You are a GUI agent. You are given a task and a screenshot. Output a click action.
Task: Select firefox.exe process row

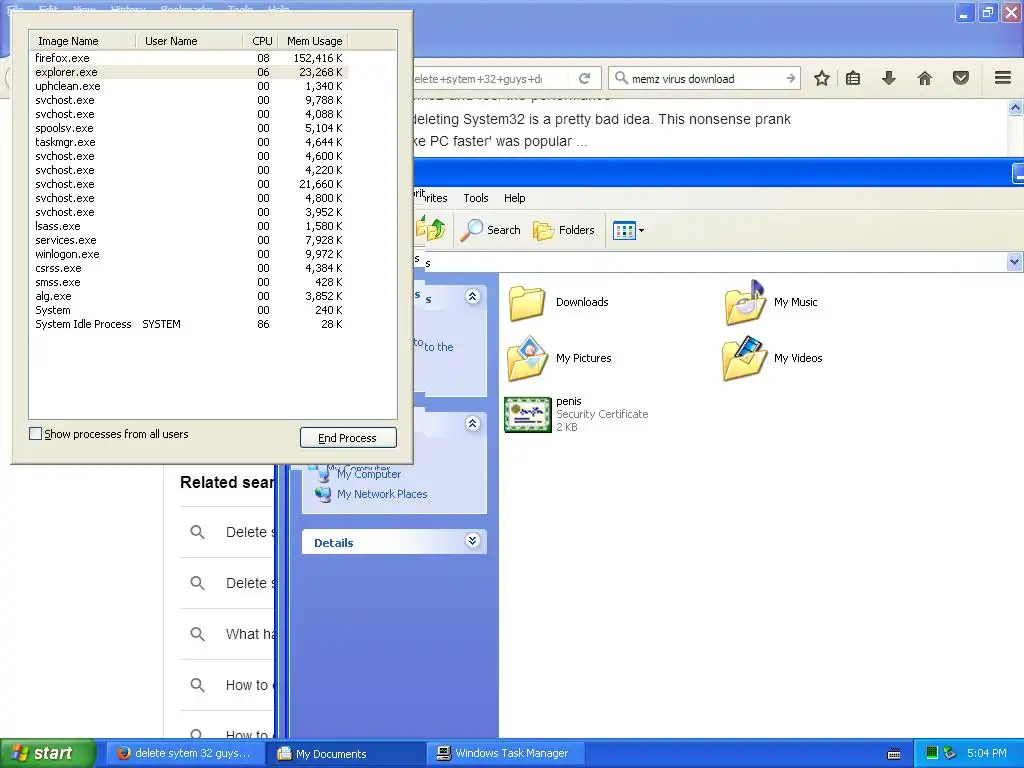[x=189, y=58]
